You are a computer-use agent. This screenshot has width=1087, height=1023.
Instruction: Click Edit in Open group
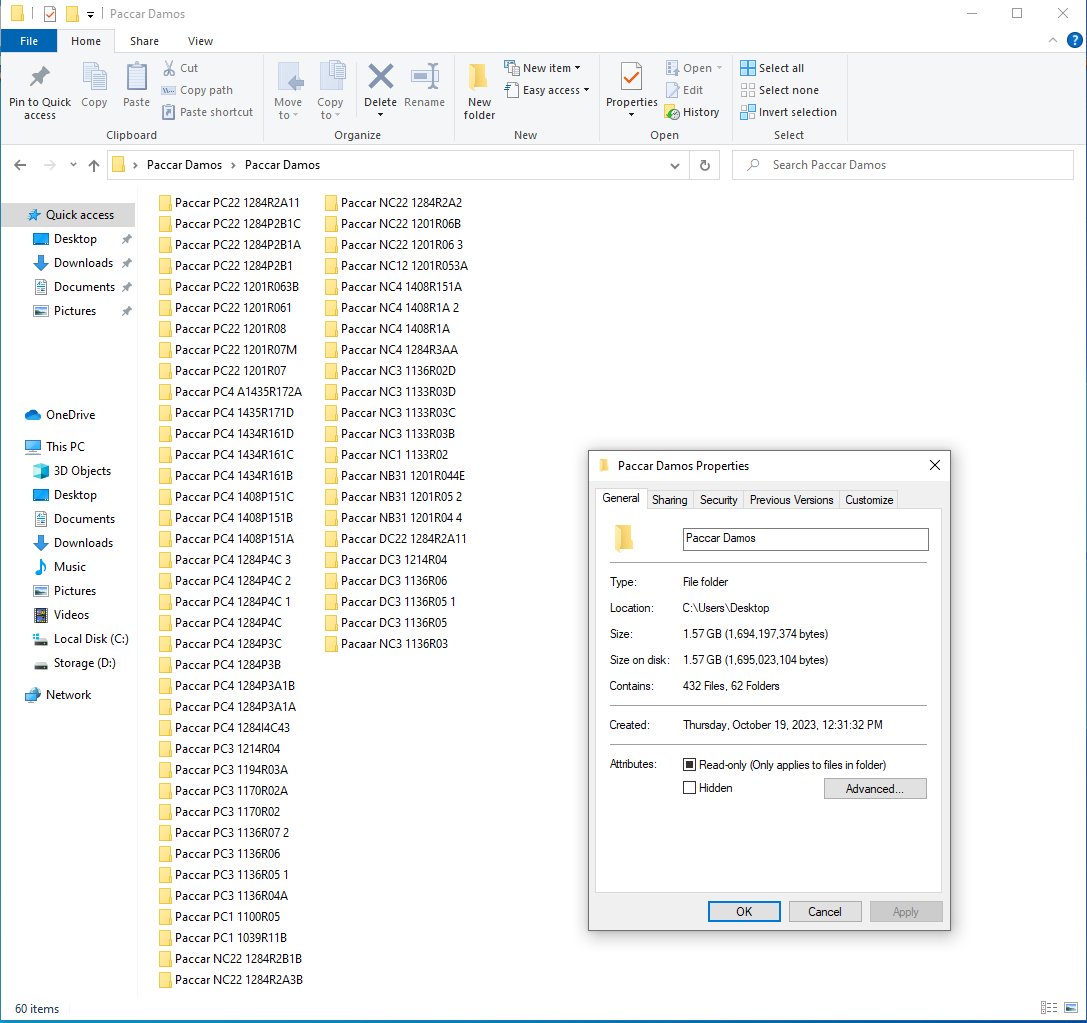684,90
